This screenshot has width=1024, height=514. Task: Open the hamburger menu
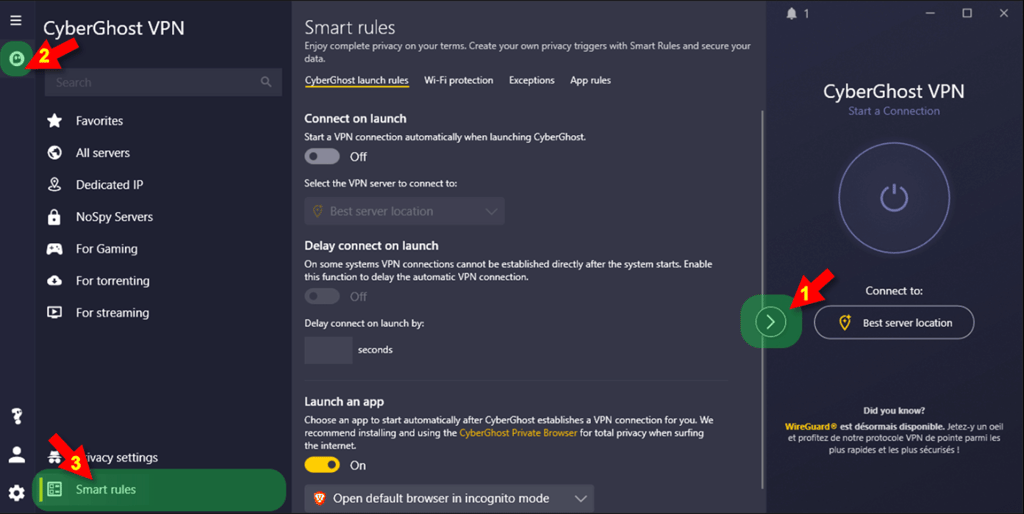[x=16, y=20]
